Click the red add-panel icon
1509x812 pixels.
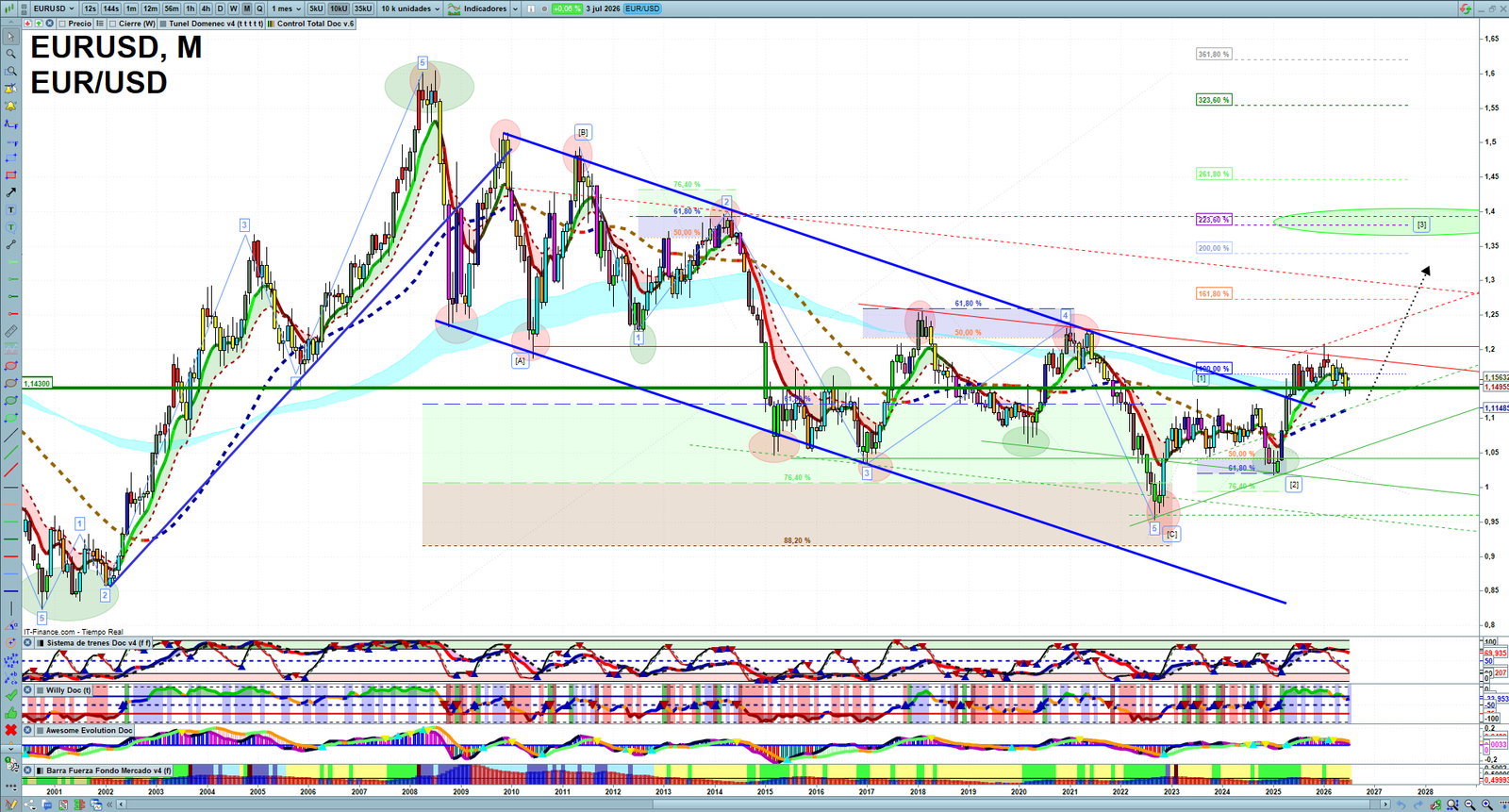[x=27, y=24]
